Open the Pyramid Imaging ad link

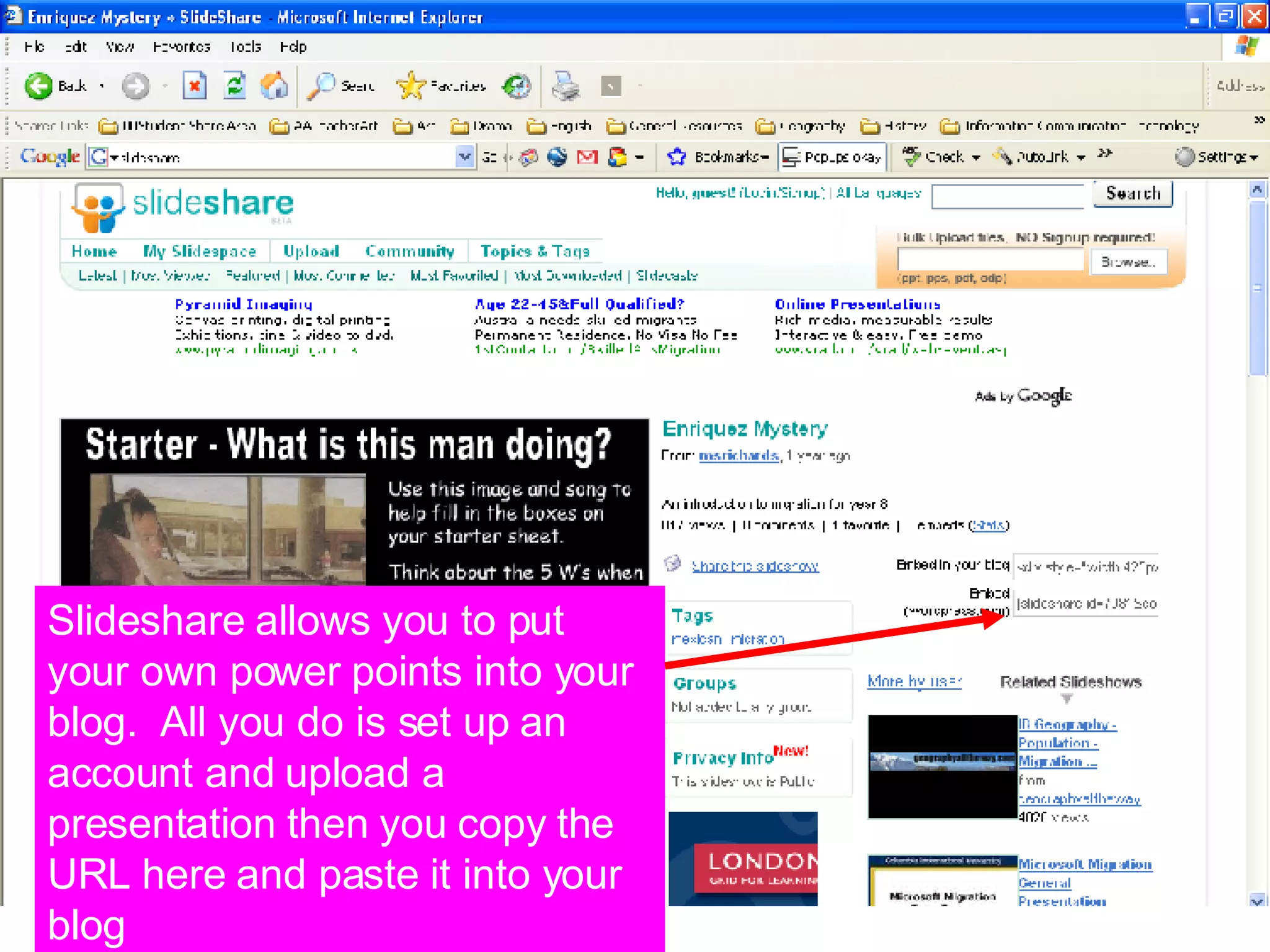[x=243, y=304]
